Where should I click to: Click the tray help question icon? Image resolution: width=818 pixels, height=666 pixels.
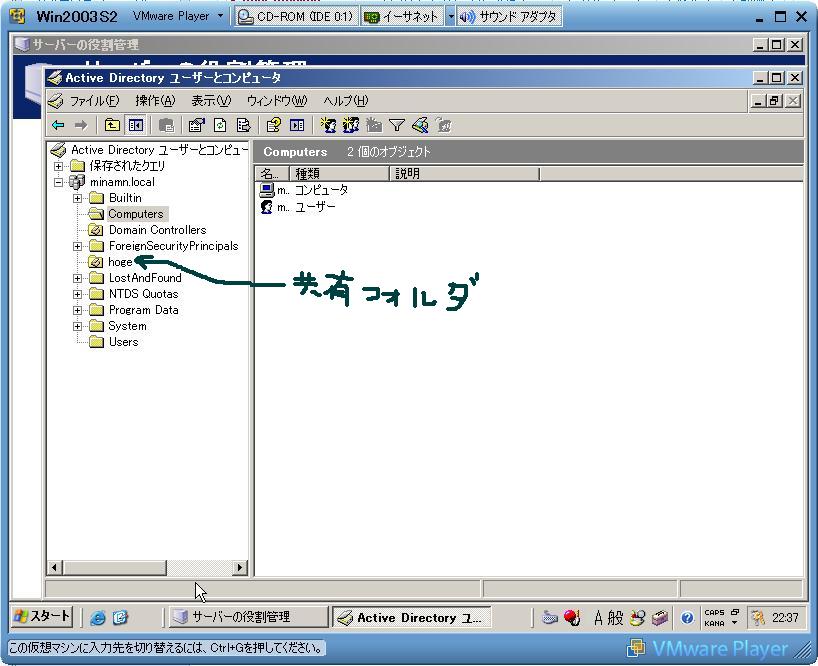pyautogui.click(x=687, y=618)
